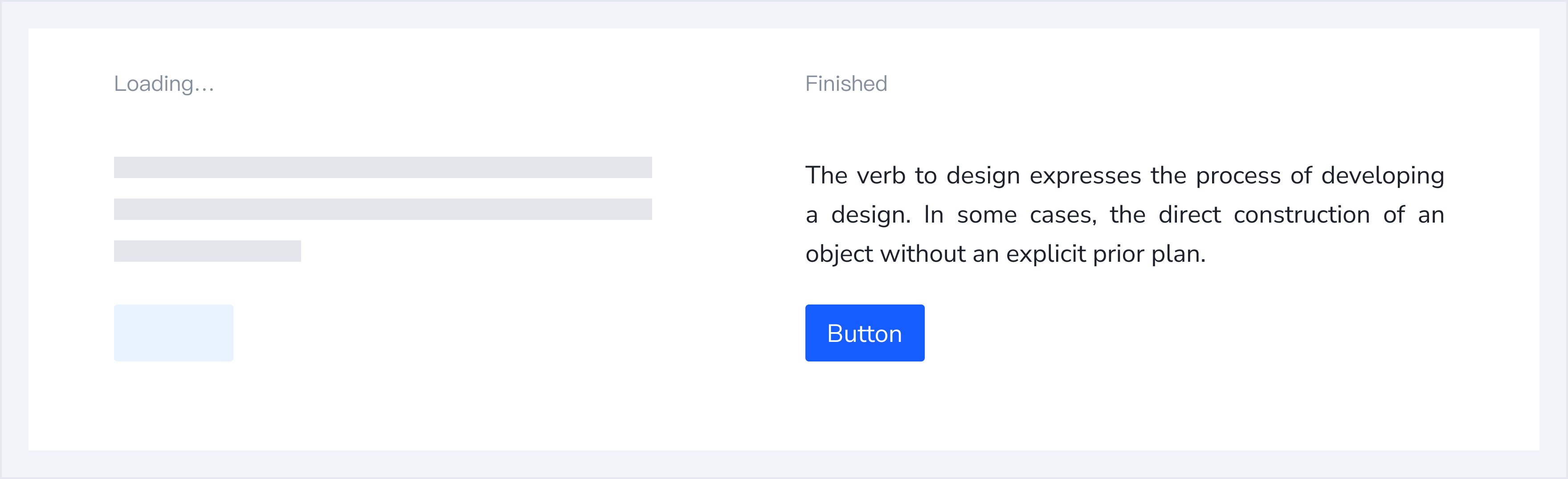The width and height of the screenshot is (1568, 479).
Task: Click the short third skeleton line
Action: pos(207,251)
